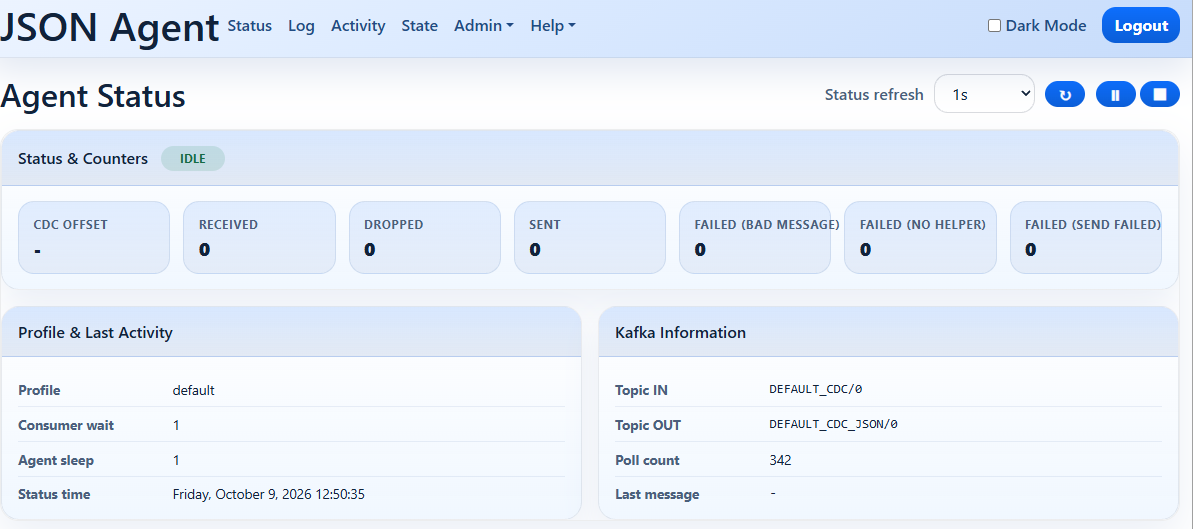Image resolution: width=1193 pixels, height=529 pixels.
Task: Click the Agent sleep row label
Action: [56, 460]
